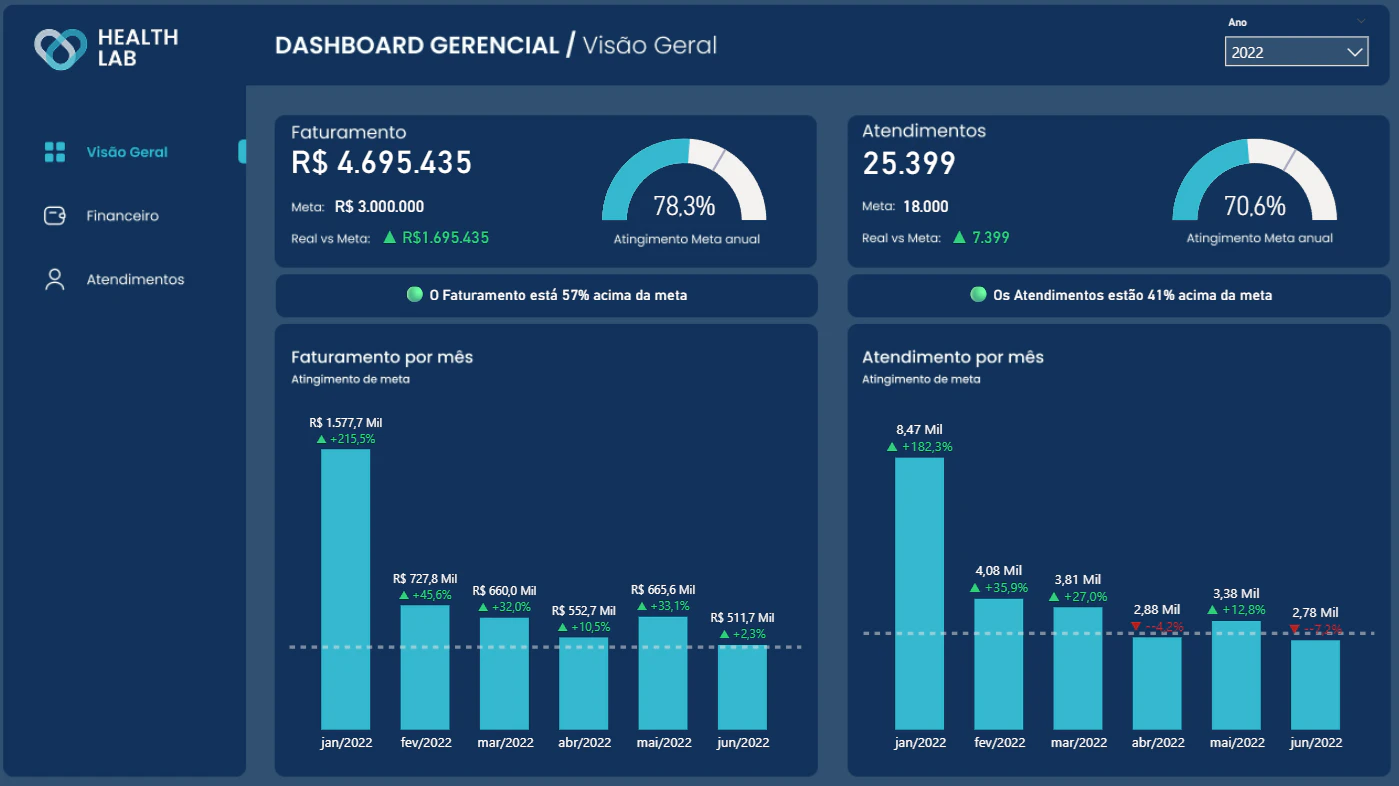Click the 'Faturamento por mês' title
1399x786 pixels.
382,357
